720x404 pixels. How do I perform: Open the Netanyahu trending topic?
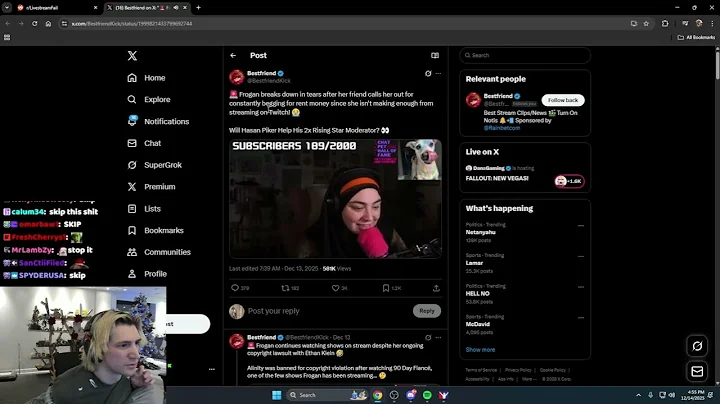[x=480, y=232]
